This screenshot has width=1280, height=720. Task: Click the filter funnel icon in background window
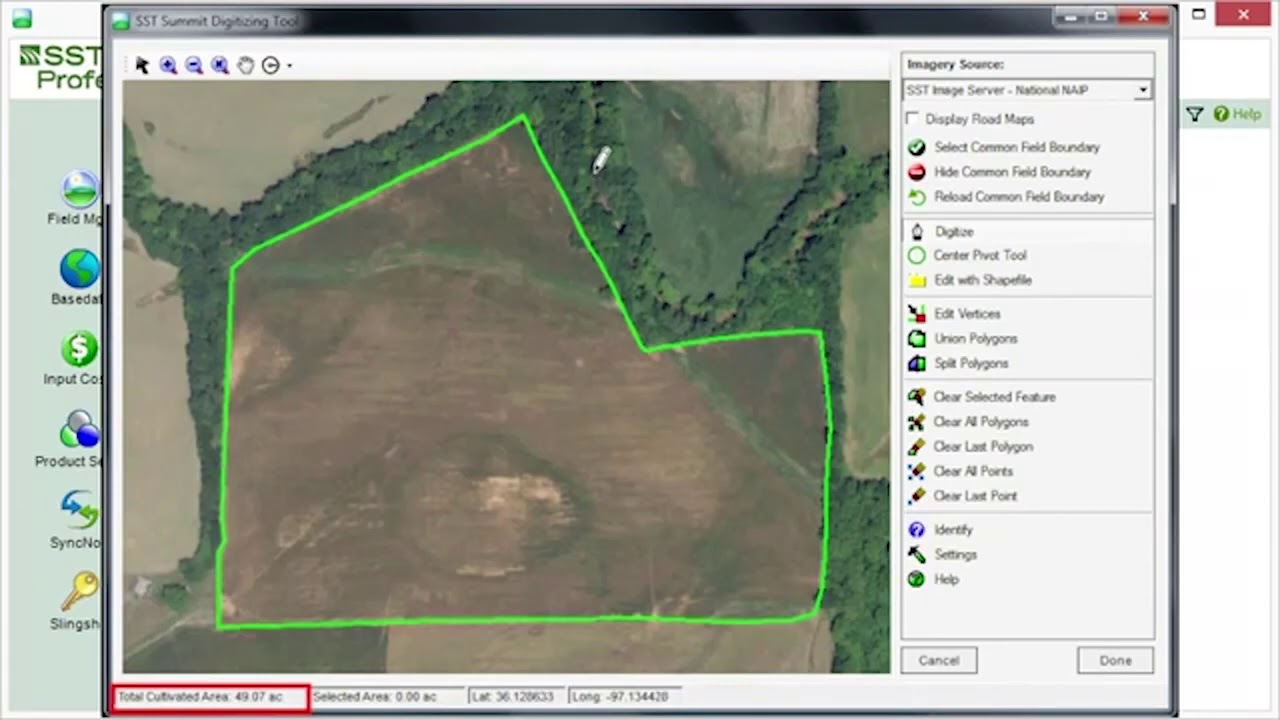pyautogui.click(x=1194, y=115)
